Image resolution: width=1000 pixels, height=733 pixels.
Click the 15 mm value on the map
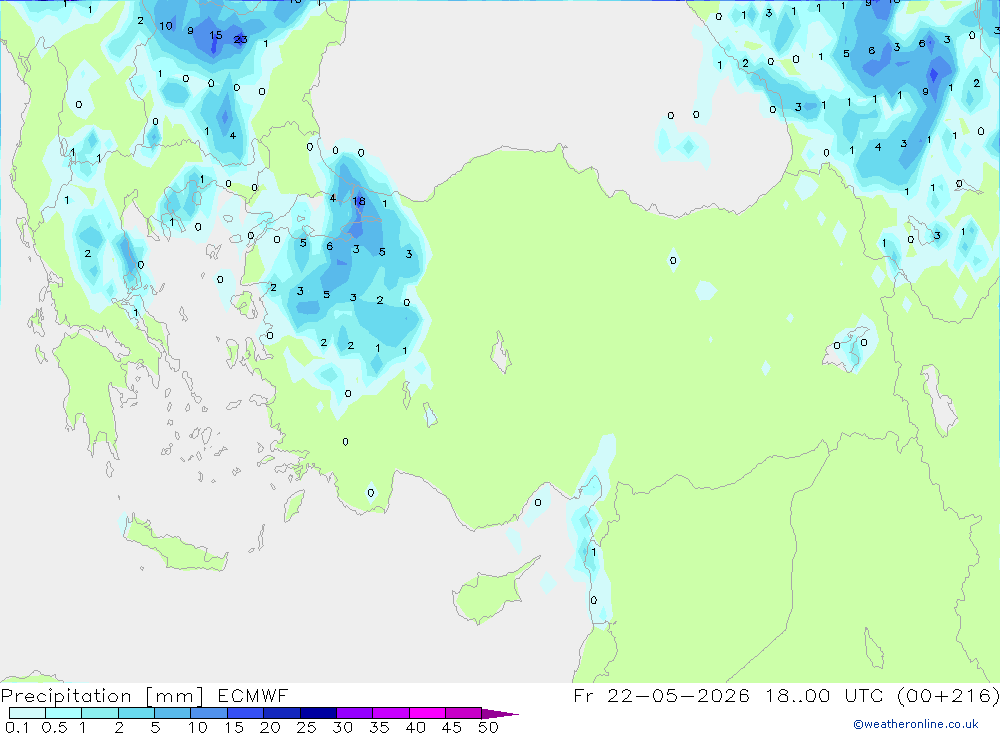click(216, 35)
